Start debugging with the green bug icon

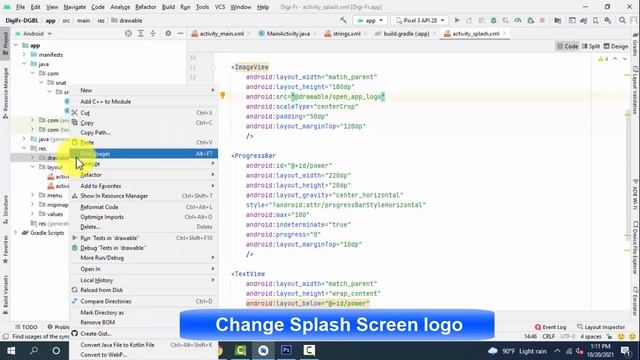[x=493, y=20]
